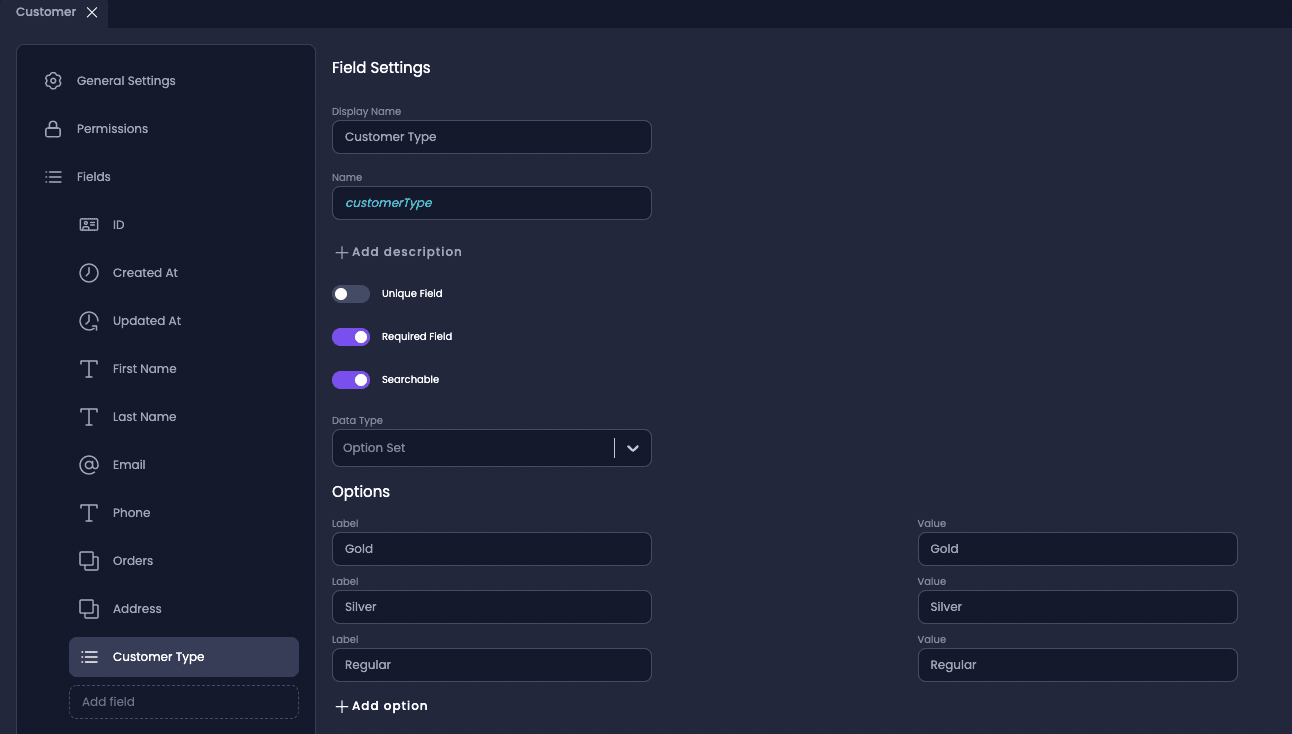Click the Add field input box
The width and height of the screenshot is (1292, 734).
click(x=184, y=702)
